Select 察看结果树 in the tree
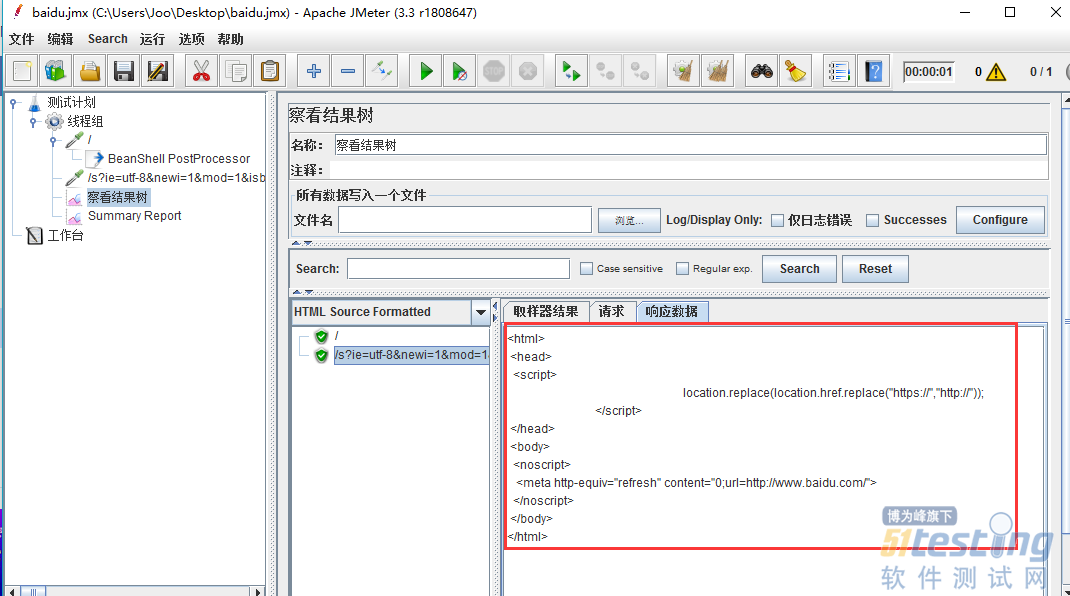 pyautogui.click(x=117, y=197)
